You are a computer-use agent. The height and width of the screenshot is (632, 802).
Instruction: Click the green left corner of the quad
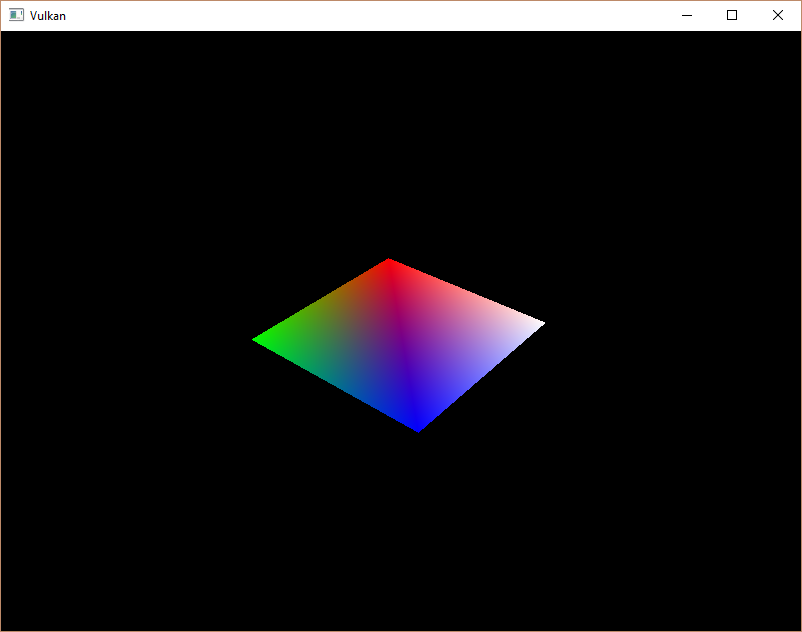(257, 339)
